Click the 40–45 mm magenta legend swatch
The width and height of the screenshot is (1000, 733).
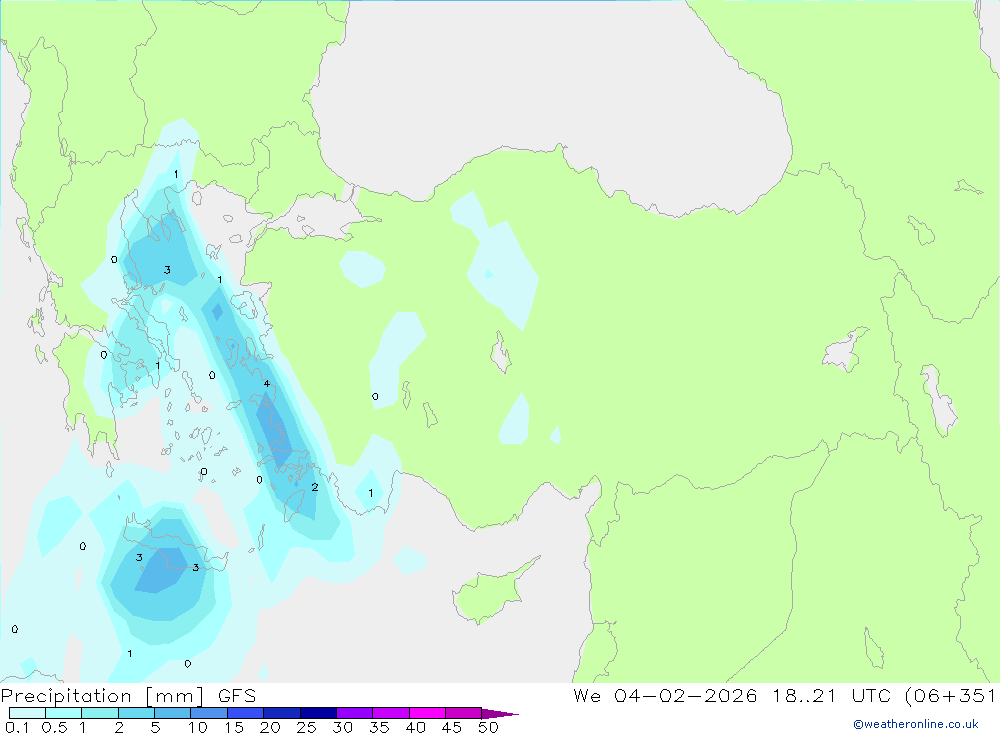point(427,713)
